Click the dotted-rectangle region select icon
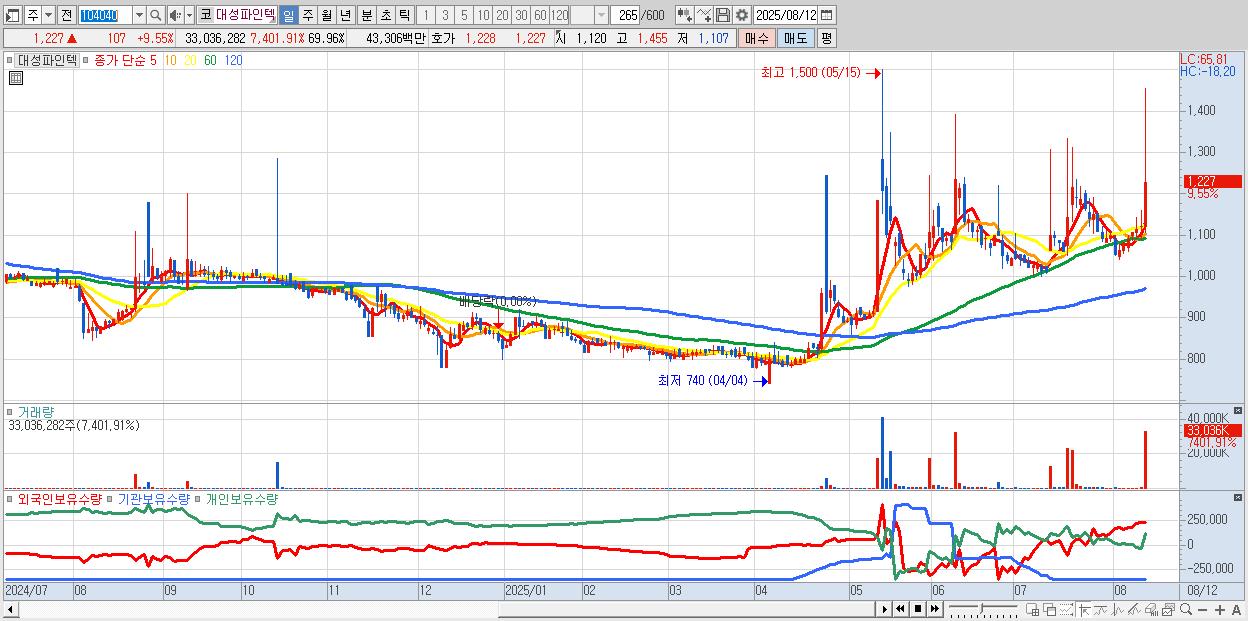The width and height of the screenshot is (1248, 621). click(x=1066, y=609)
